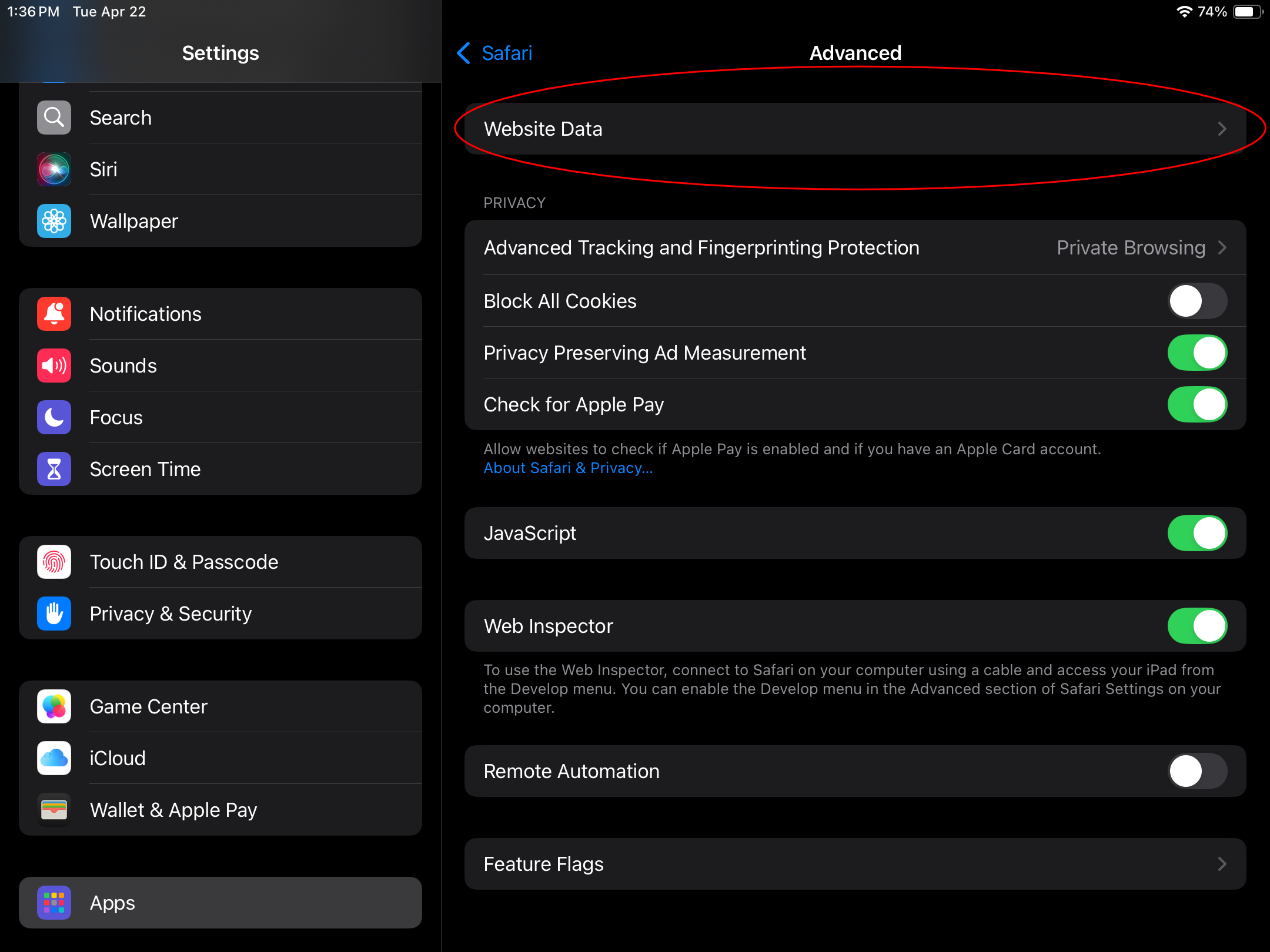Open Wallpaper settings row
Image resolution: width=1270 pixels, height=952 pixels.
click(x=220, y=221)
